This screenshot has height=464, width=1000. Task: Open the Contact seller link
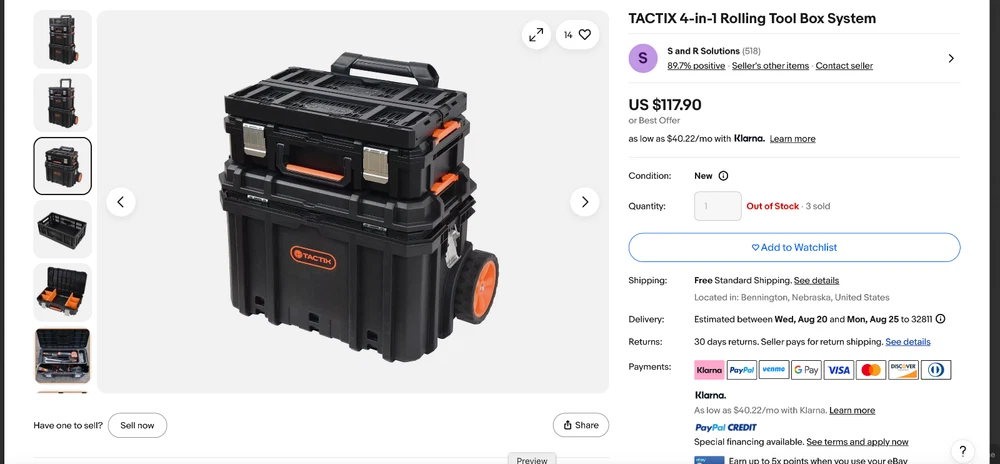click(x=844, y=66)
